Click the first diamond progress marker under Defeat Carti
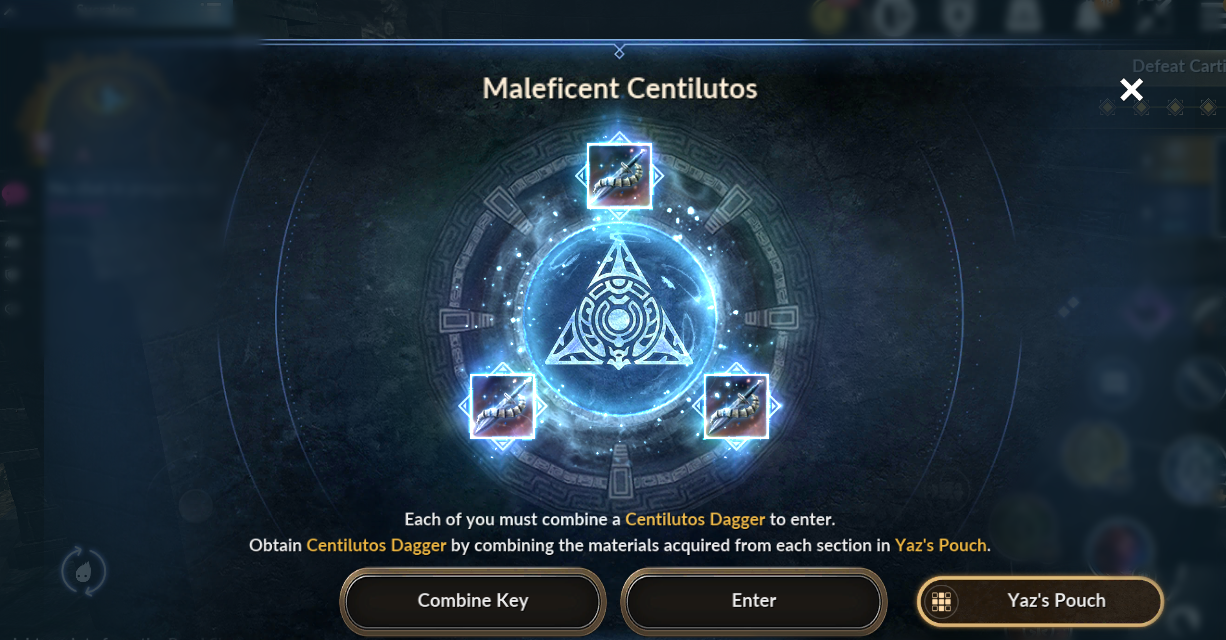 pos(1107,107)
